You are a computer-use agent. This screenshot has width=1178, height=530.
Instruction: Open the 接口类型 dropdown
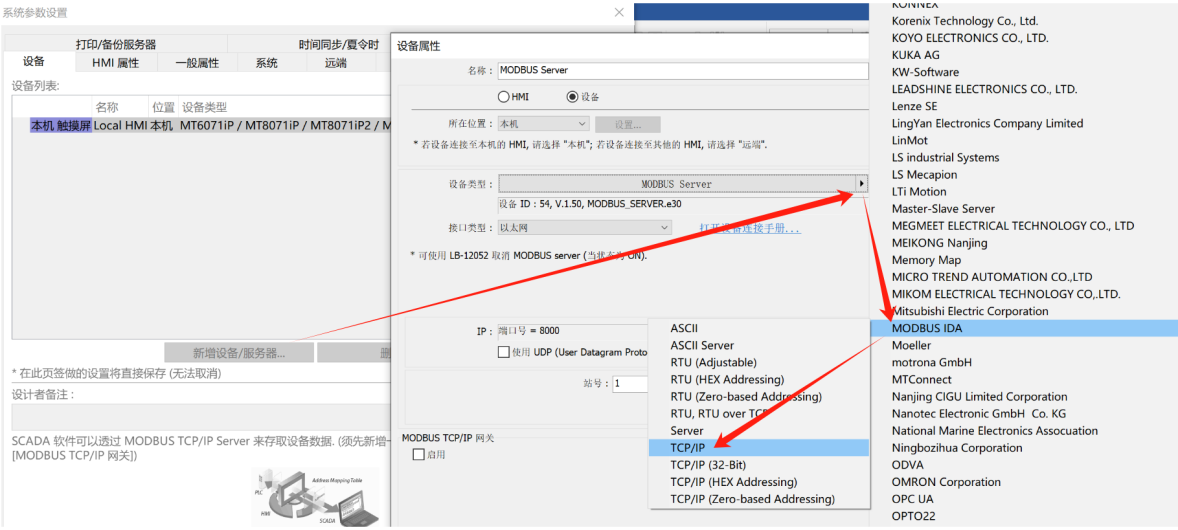[585, 227]
